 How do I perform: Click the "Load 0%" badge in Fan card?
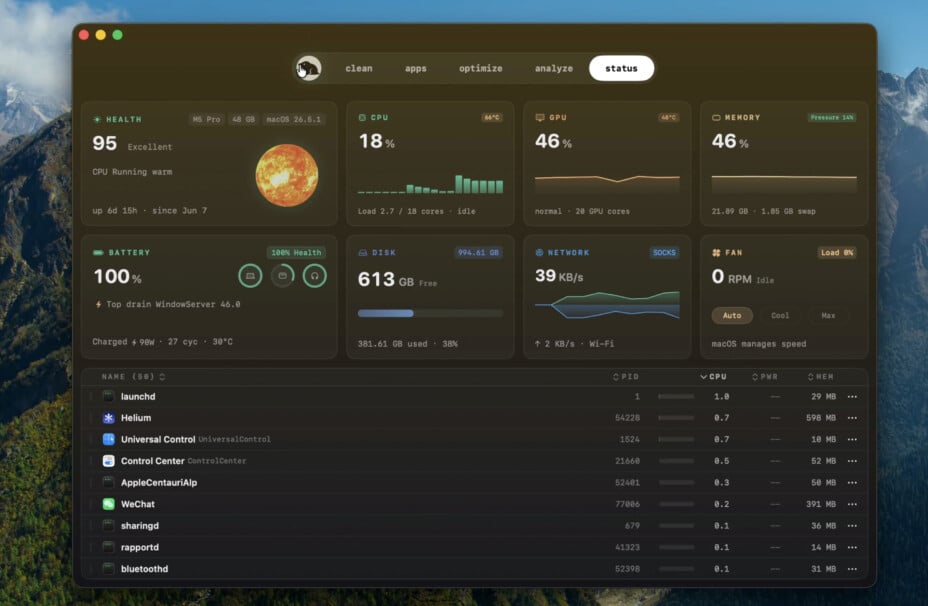pos(836,253)
